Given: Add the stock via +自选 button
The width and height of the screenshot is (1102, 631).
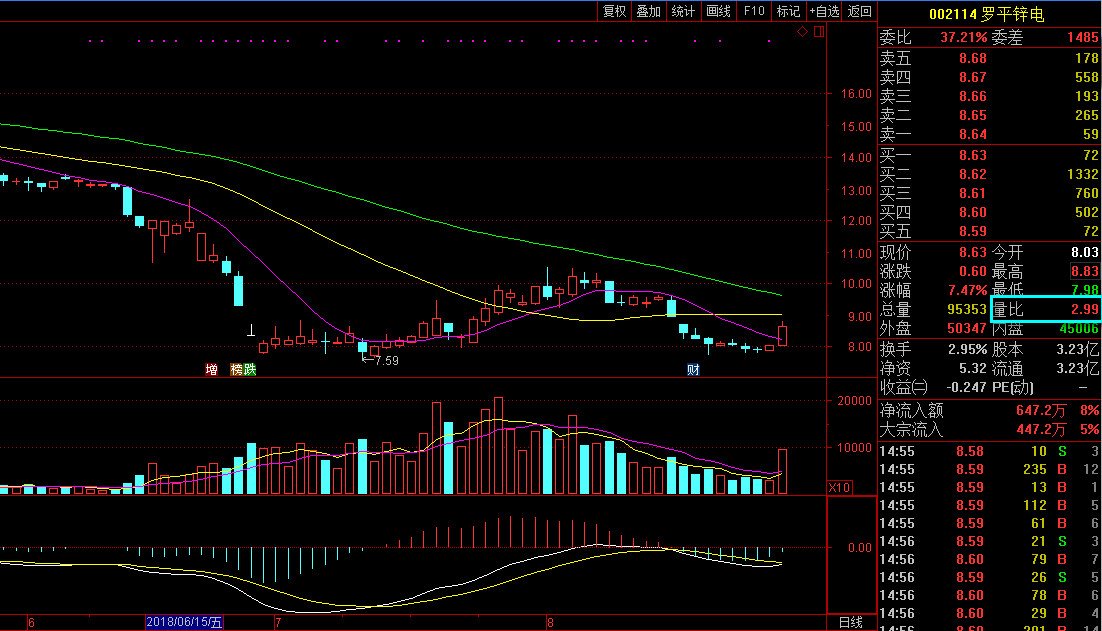Looking at the screenshot, I should pyautogui.click(x=824, y=11).
